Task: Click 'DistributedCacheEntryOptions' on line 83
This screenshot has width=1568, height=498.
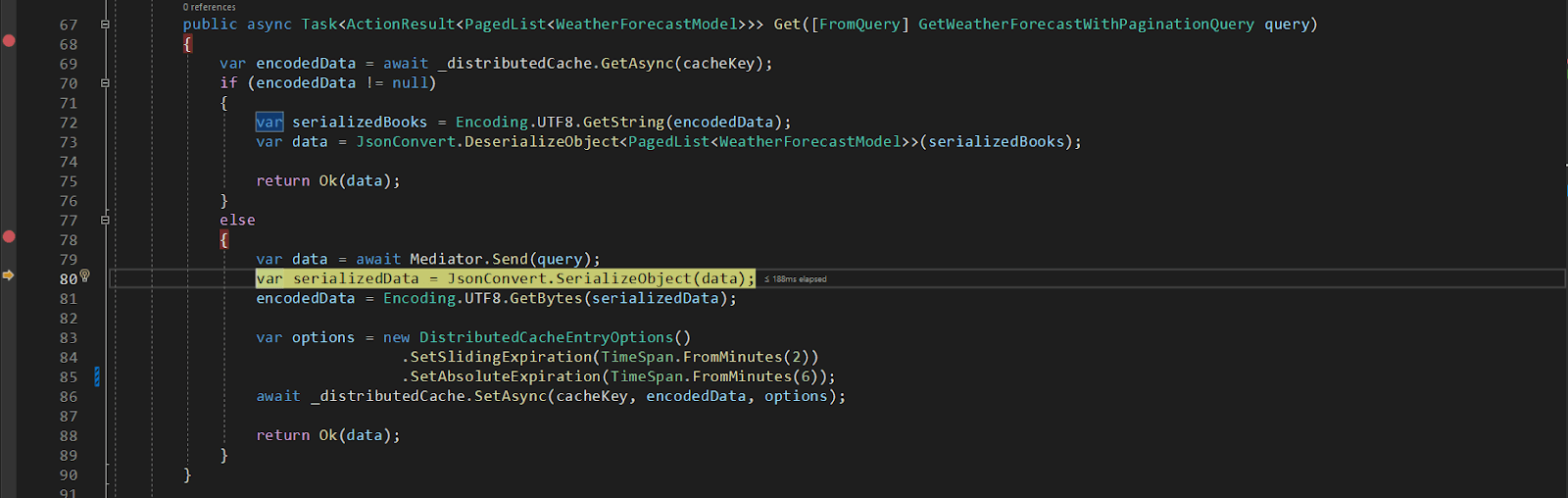Action: click(546, 338)
